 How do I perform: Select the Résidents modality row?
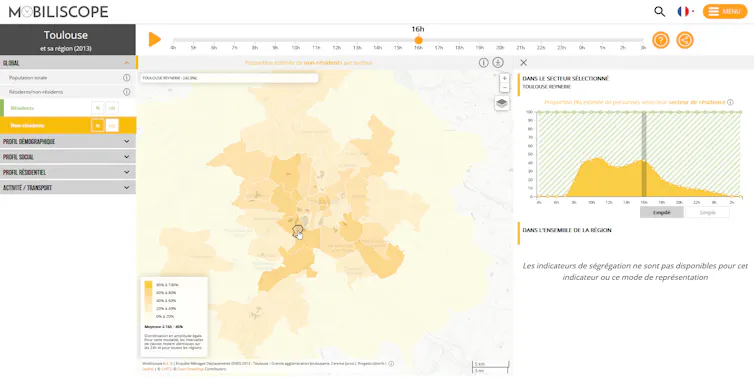(68, 108)
